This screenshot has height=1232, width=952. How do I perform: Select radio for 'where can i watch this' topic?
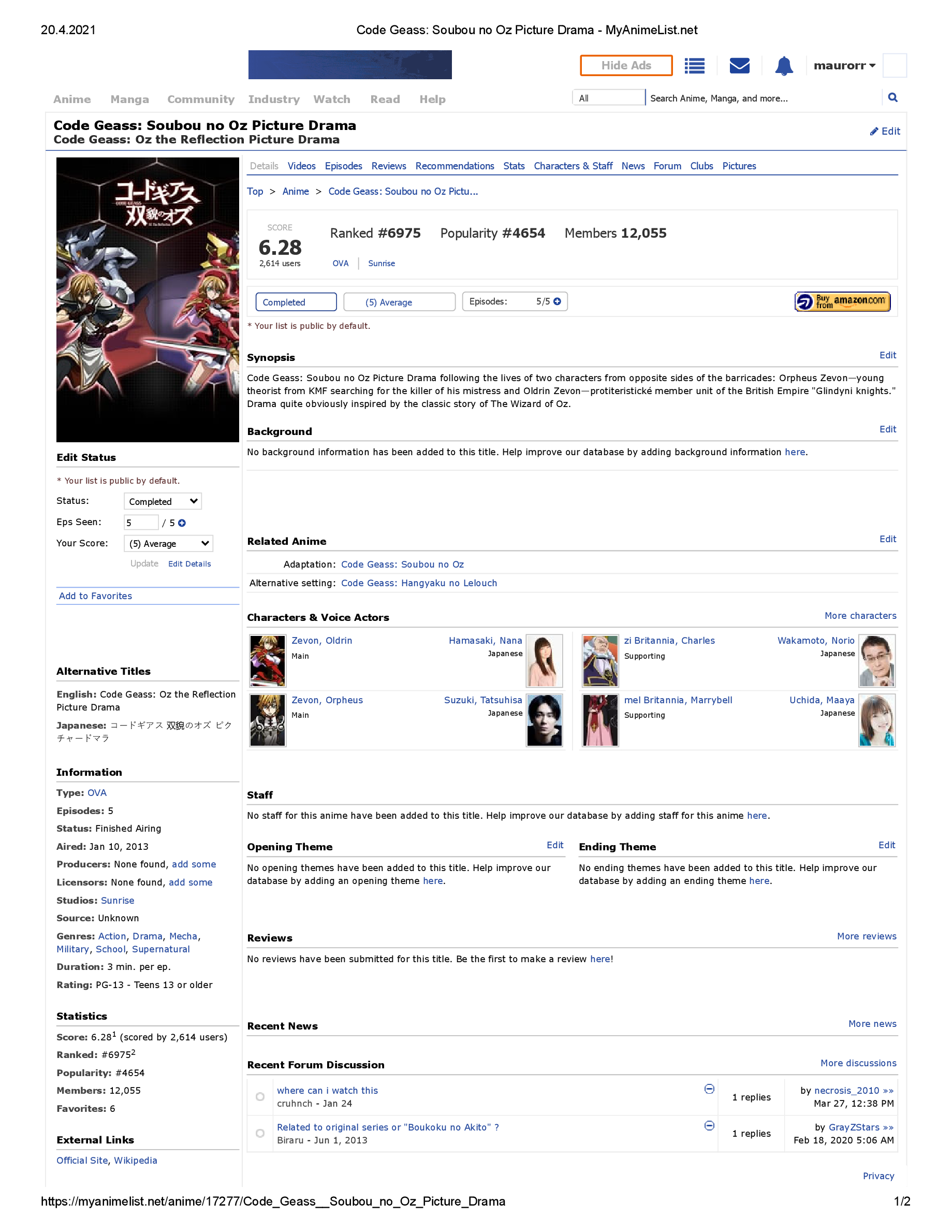coord(260,1097)
